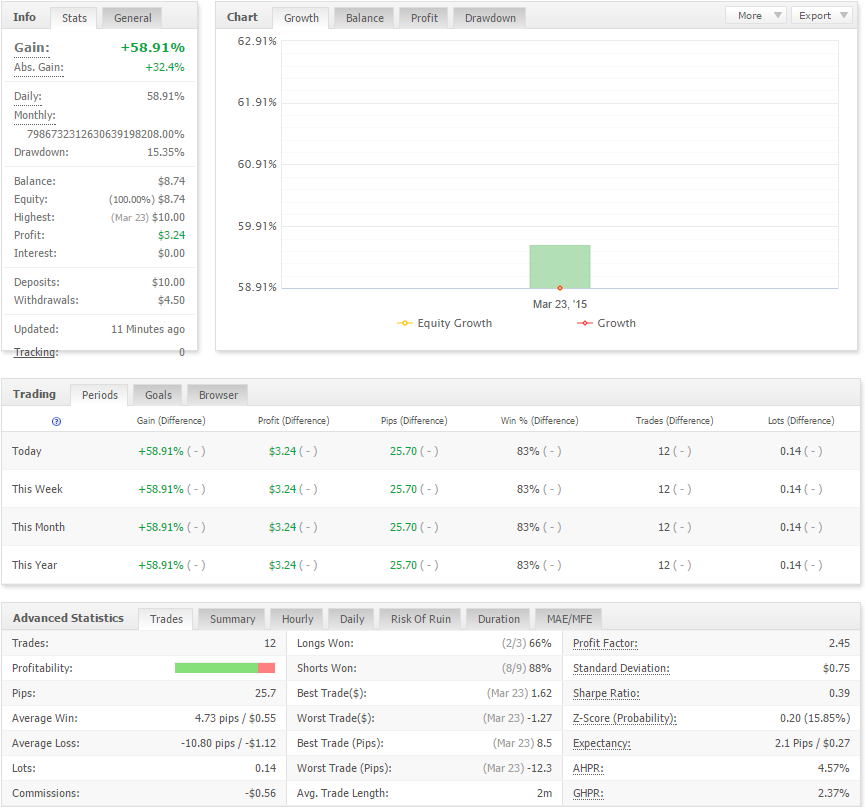Click the Win % (Difference) column header
Viewport: 865px width, 807px height.
click(540, 421)
